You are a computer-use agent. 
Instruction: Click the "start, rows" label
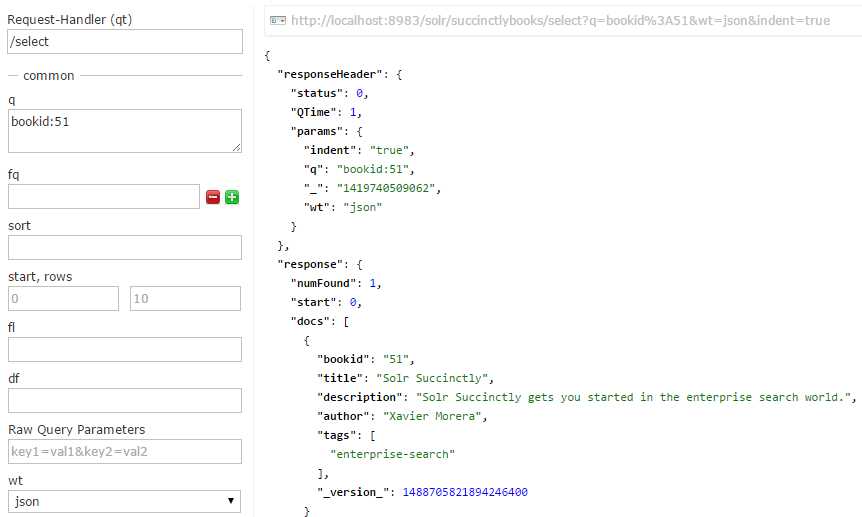click(x=40, y=277)
